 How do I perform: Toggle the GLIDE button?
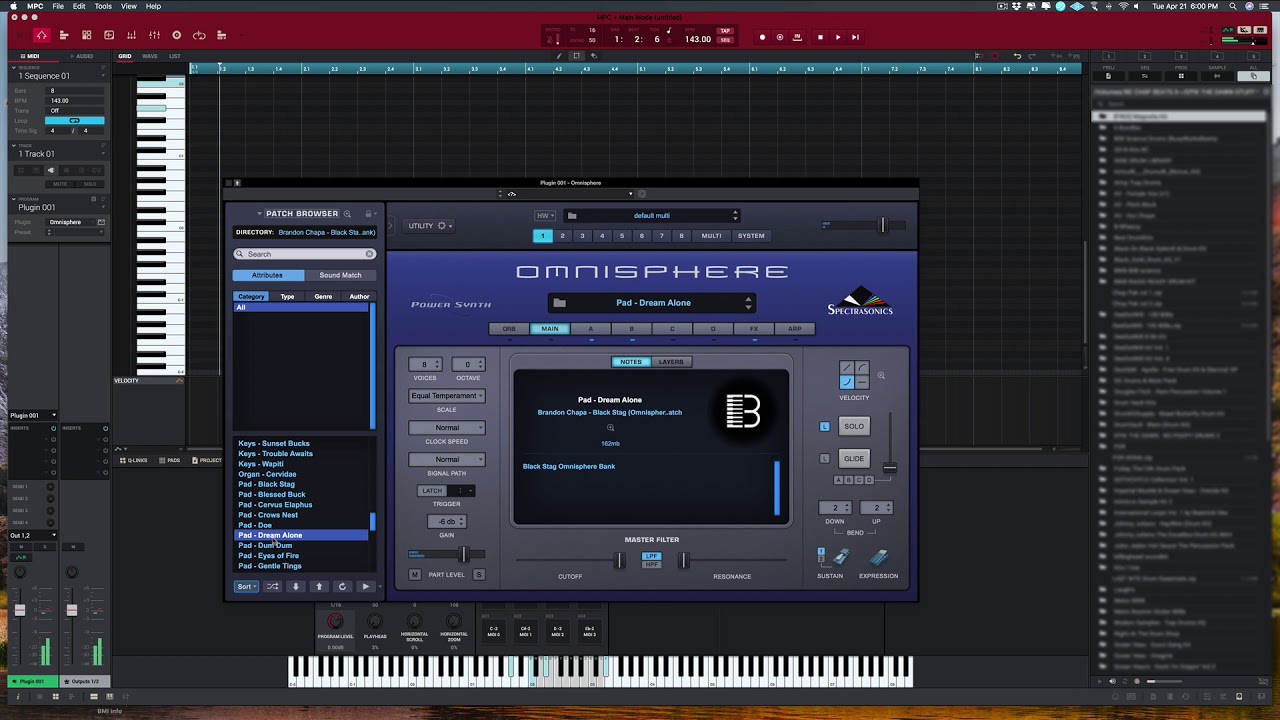[x=854, y=459]
